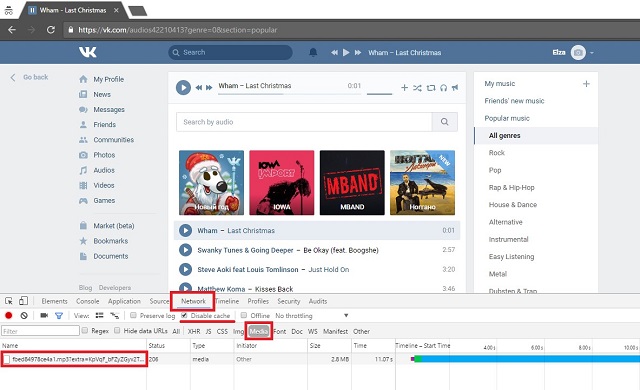640x390 pixels.
Task: Toggle repeat mode in audio player
Action: (431, 88)
